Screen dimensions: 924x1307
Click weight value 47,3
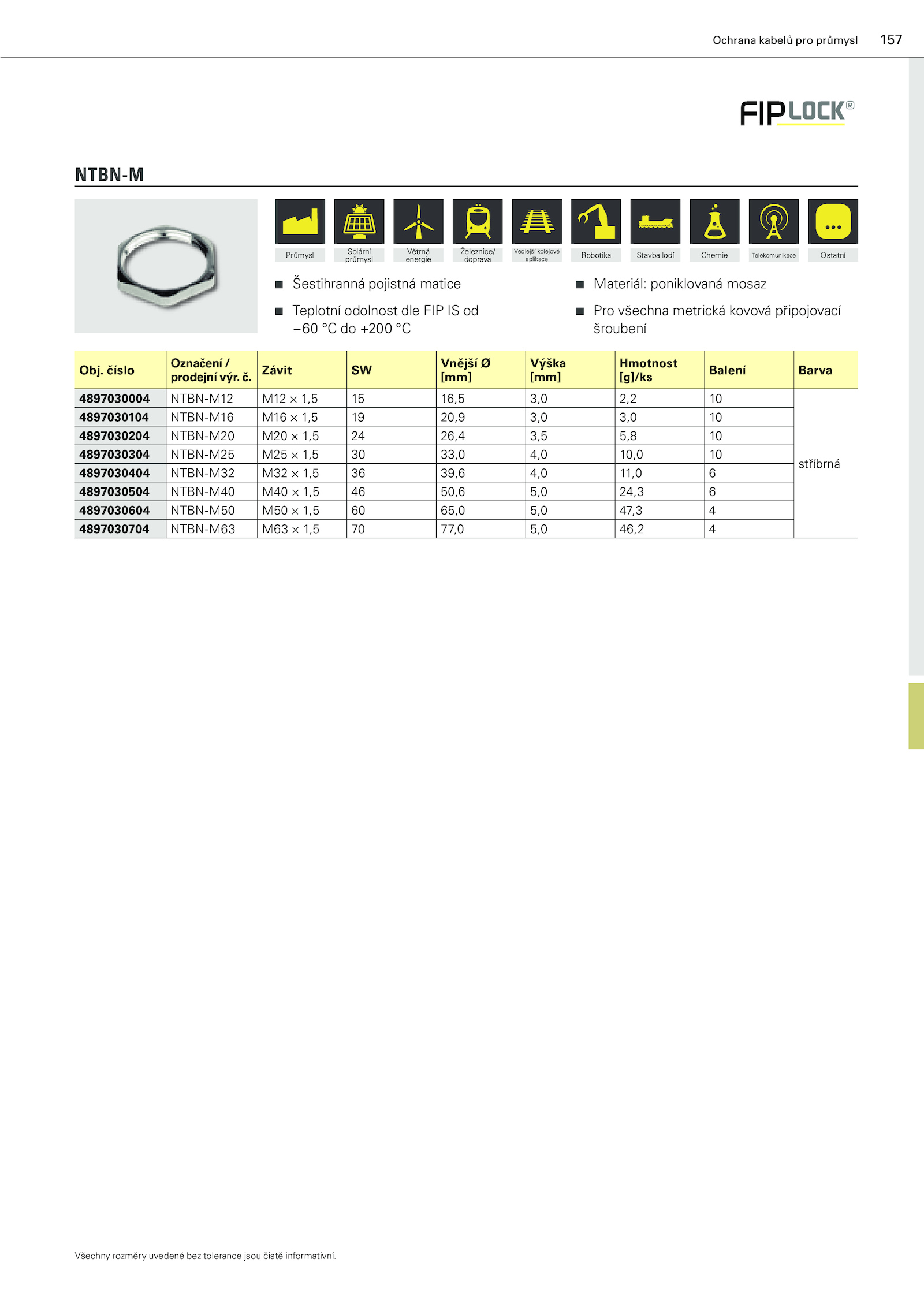pyautogui.click(x=631, y=511)
